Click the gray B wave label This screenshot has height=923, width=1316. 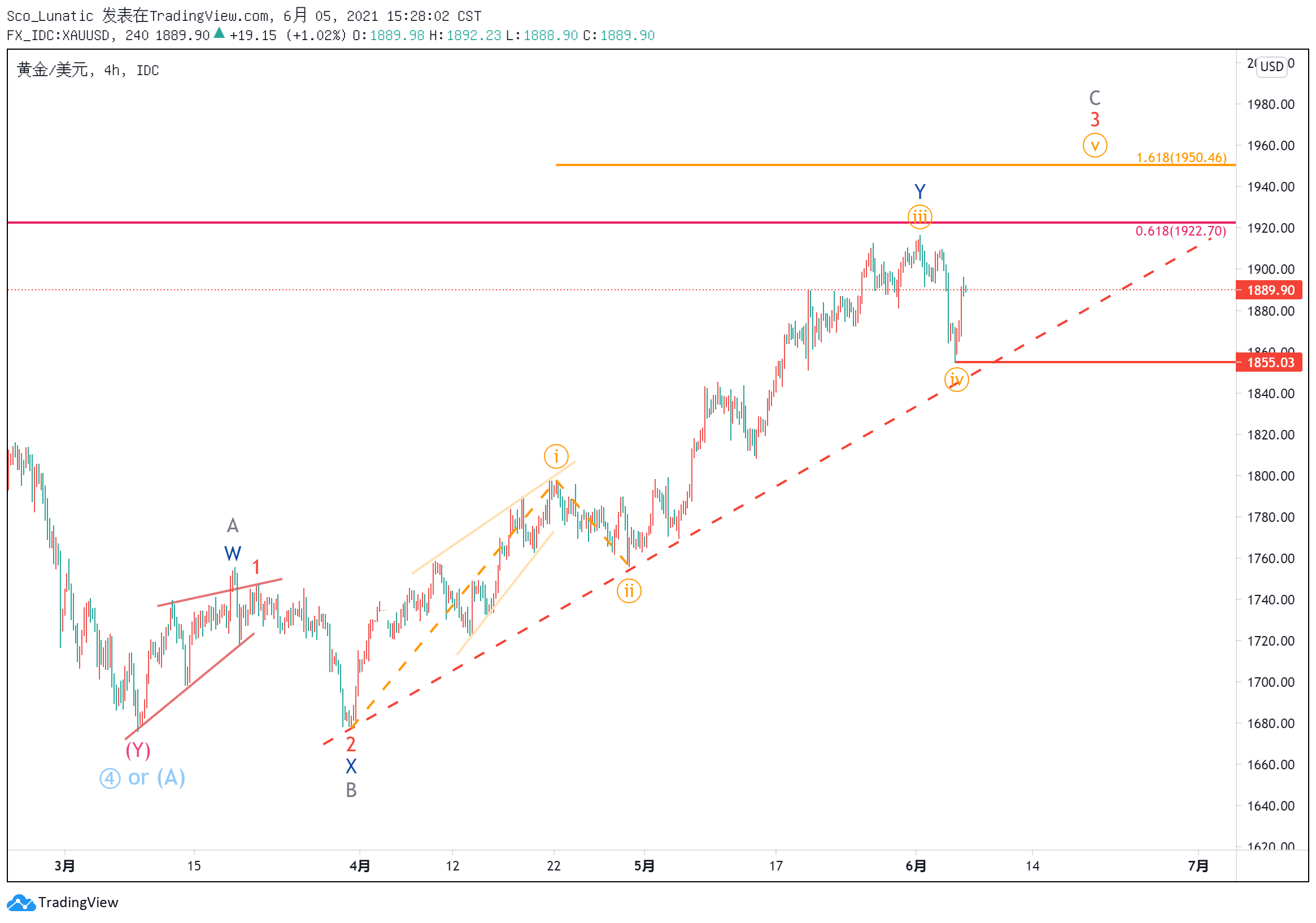(351, 791)
